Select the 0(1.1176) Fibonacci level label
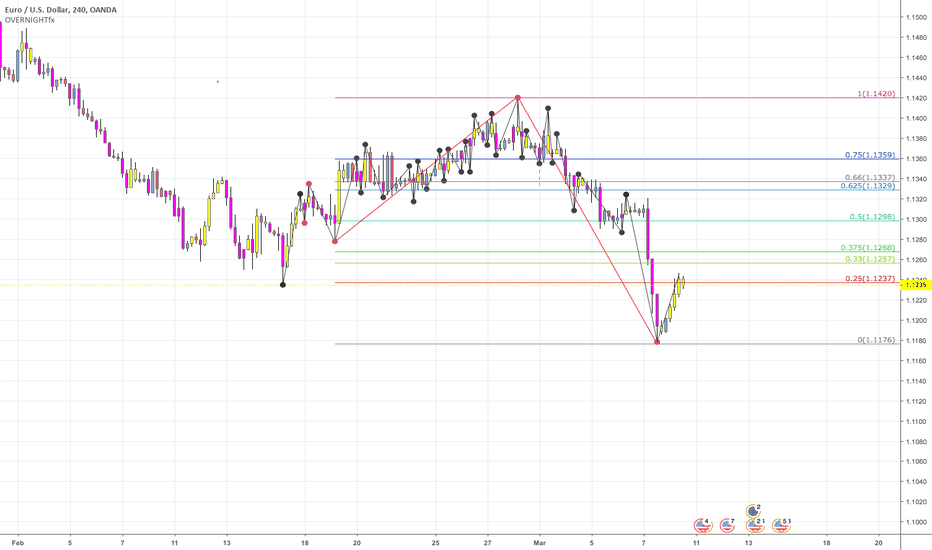Viewport: 932px width, 550px height. coord(876,340)
